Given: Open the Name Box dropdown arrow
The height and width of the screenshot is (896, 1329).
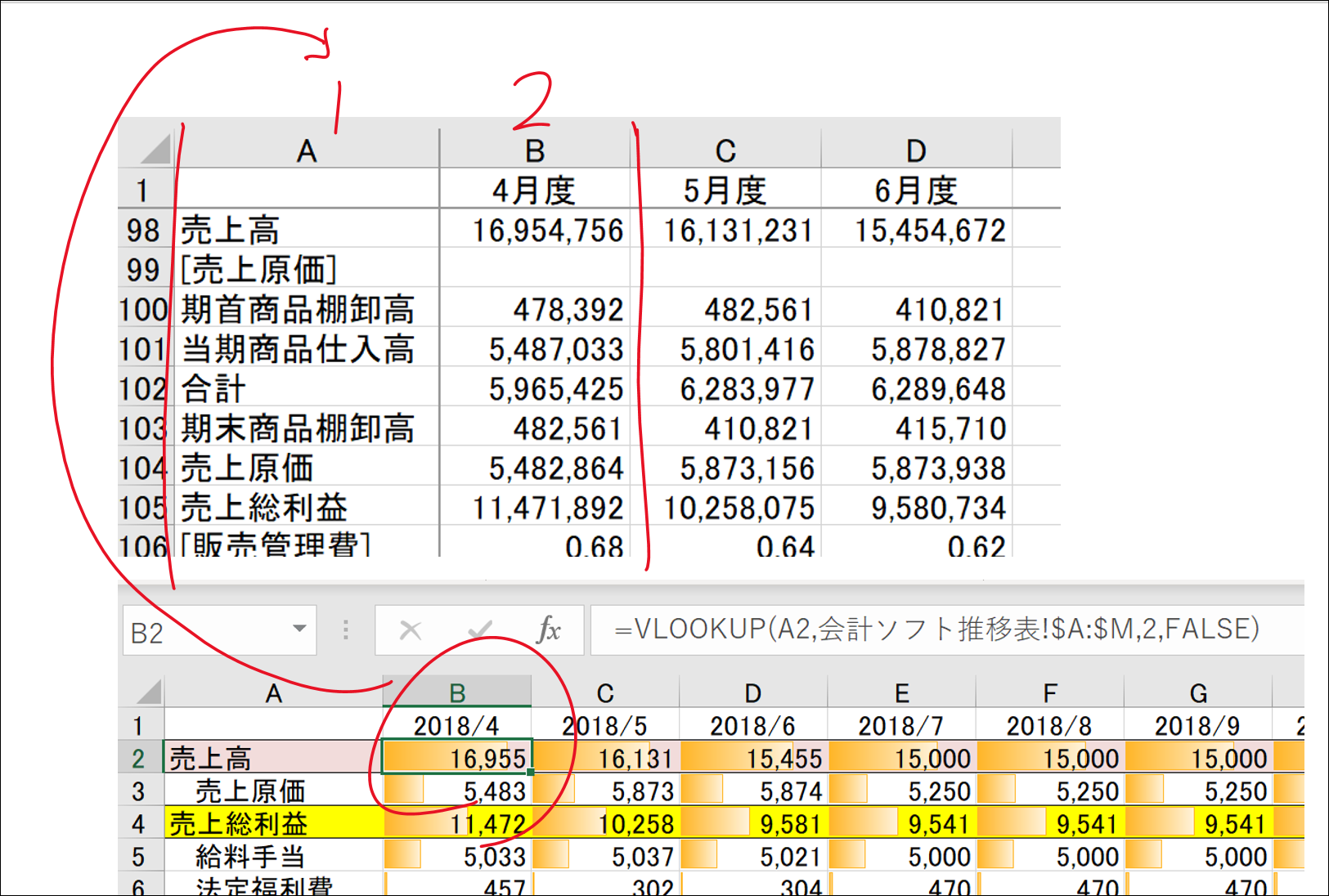Looking at the screenshot, I should (299, 629).
